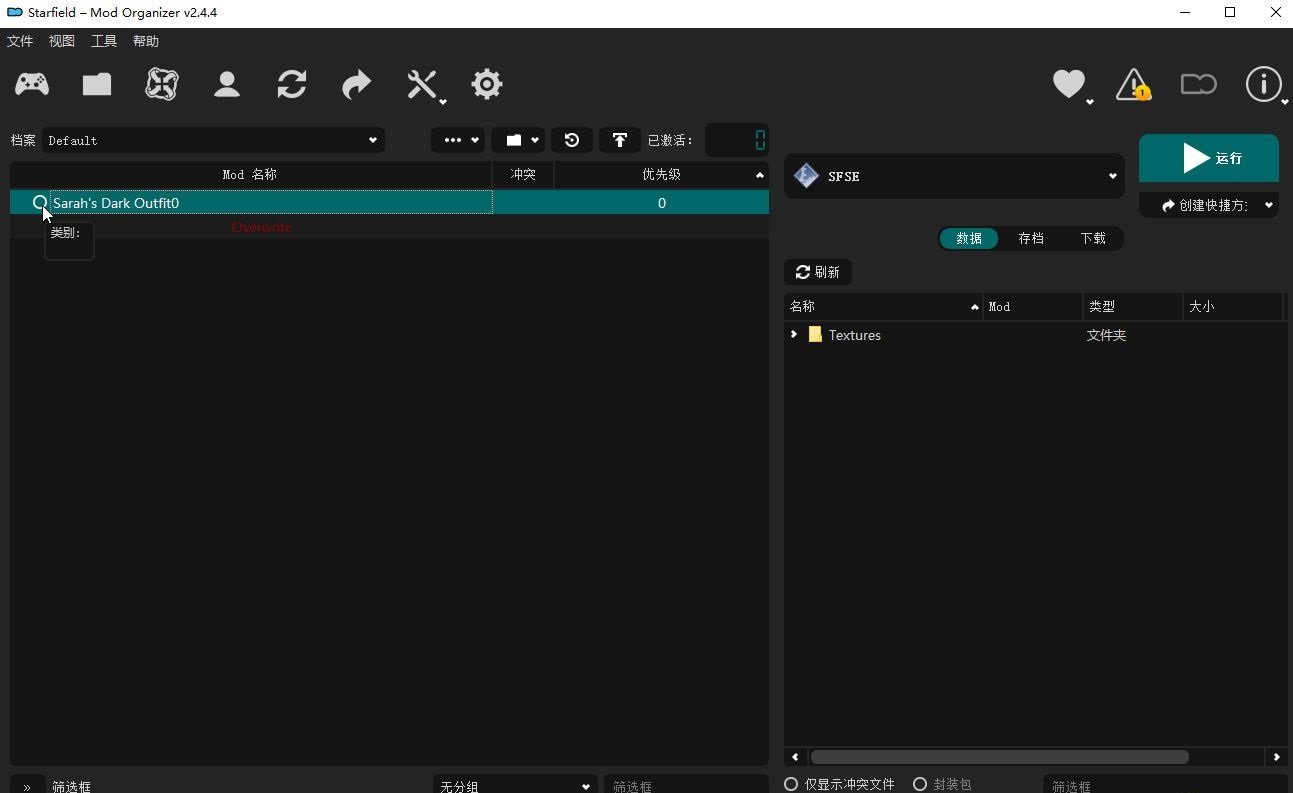Image resolution: width=1293 pixels, height=793 pixels.
Task: Open the Default profile dropdown
Action: coord(212,140)
